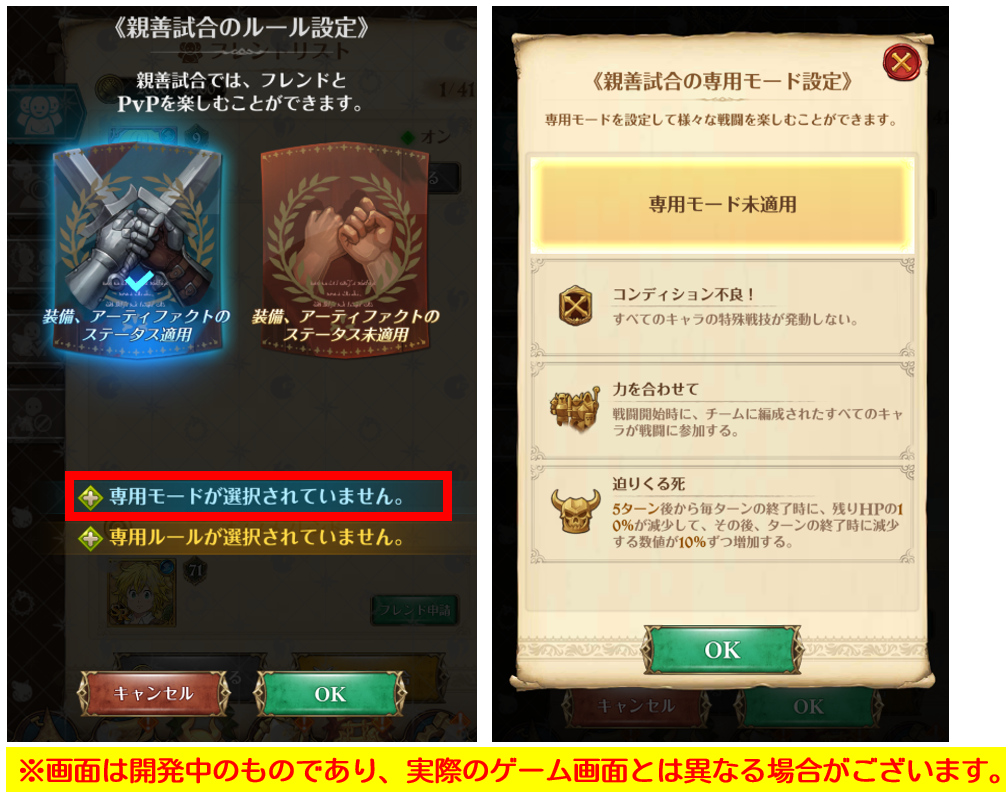1006x792 pixels.
Task: Click red キャンセル button on the left screen
Action: 153,693
